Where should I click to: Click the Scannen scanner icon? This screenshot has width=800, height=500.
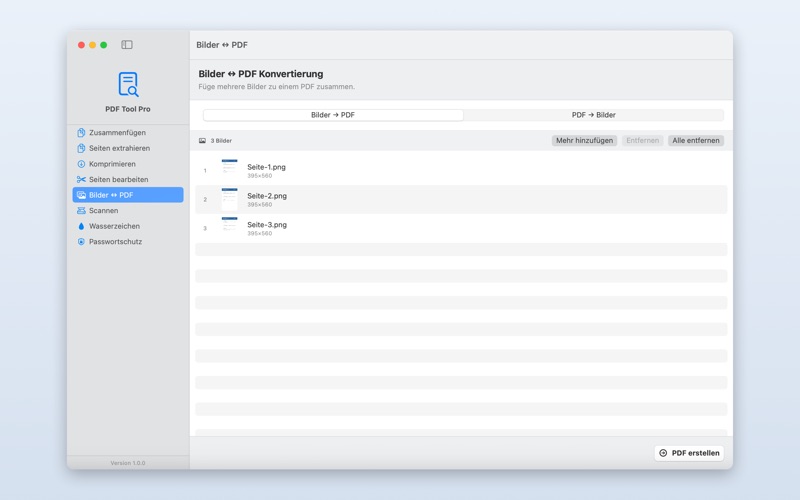tap(81, 211)
